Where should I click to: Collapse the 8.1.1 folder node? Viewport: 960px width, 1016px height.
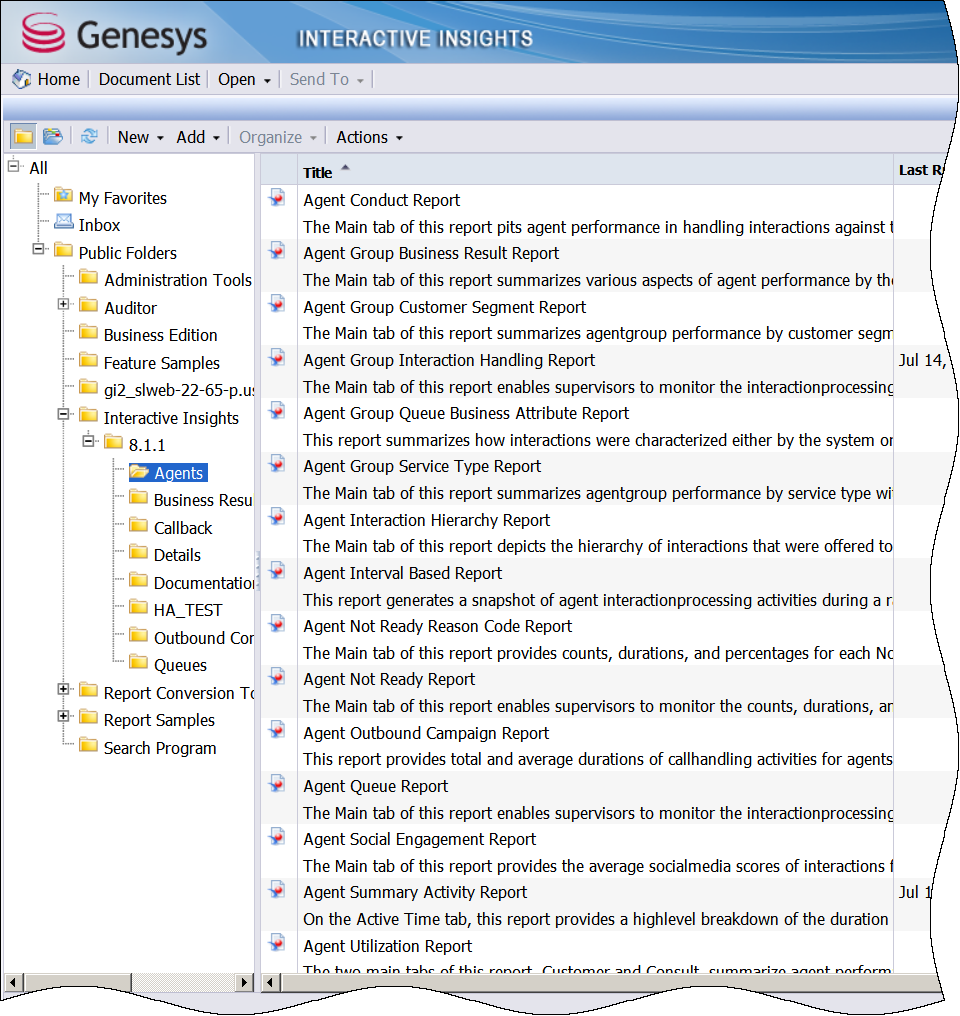click(x=89, y=443)
